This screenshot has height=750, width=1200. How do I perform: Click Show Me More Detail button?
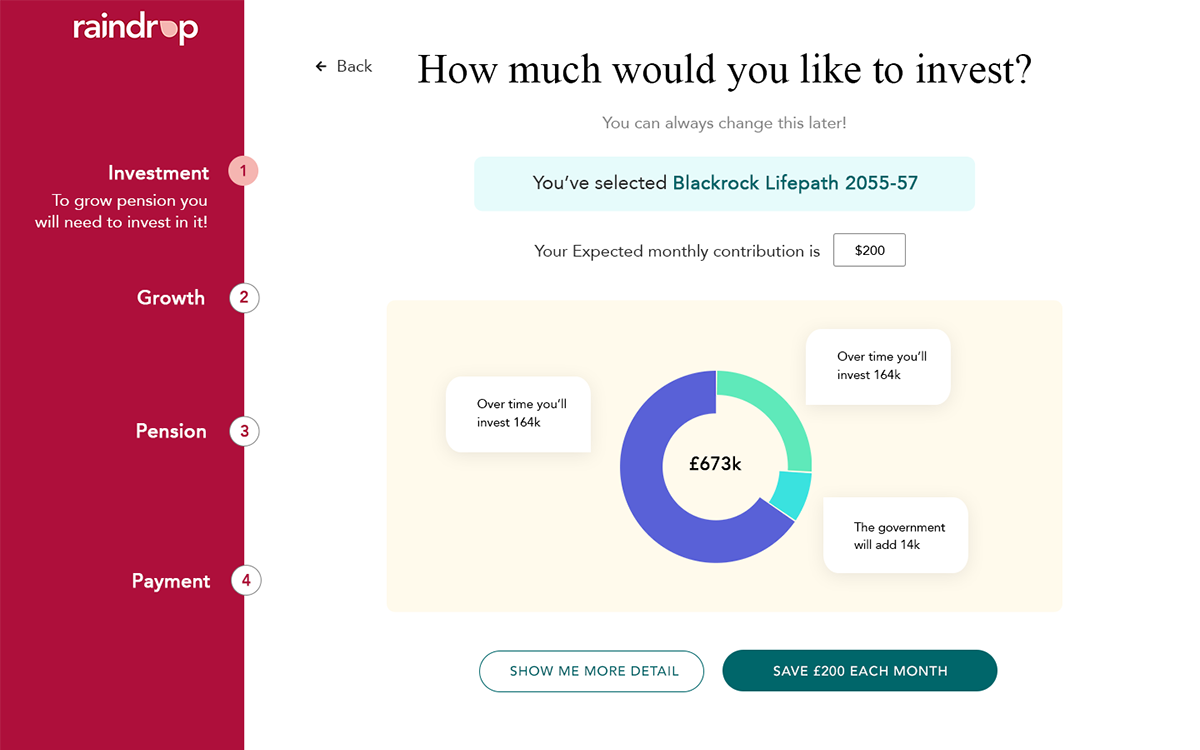coord(592,671)
